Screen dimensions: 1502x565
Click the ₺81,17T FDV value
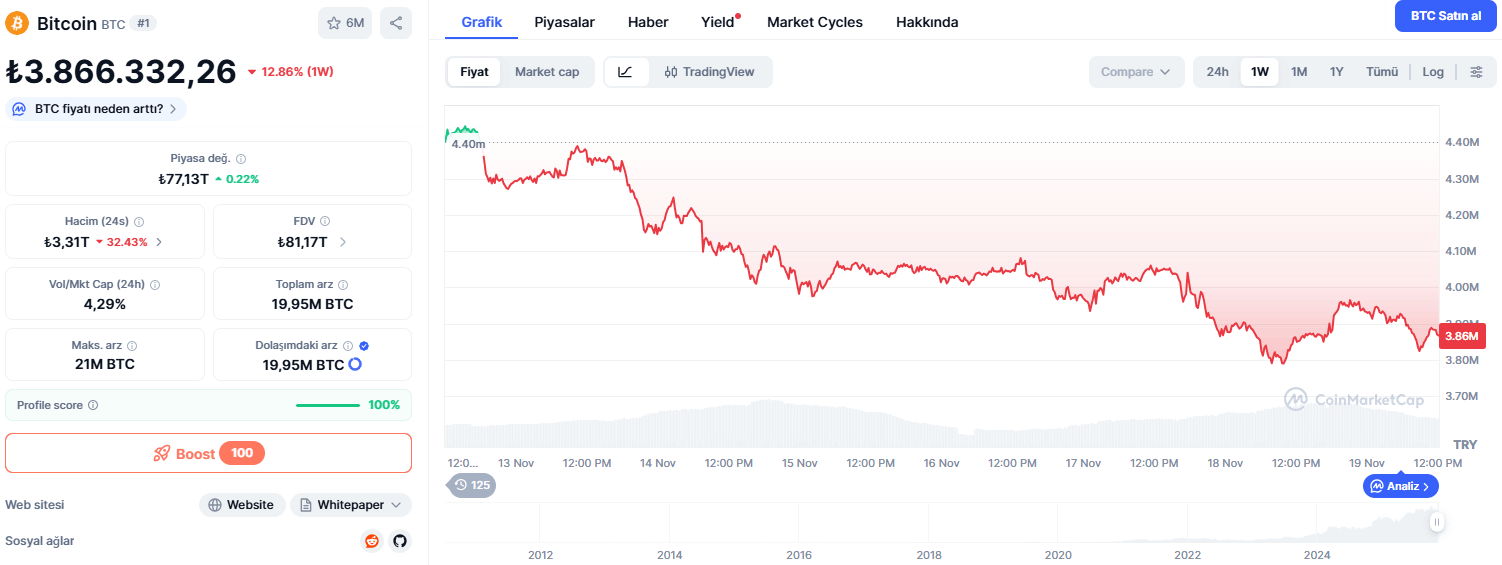coord(305,242)
